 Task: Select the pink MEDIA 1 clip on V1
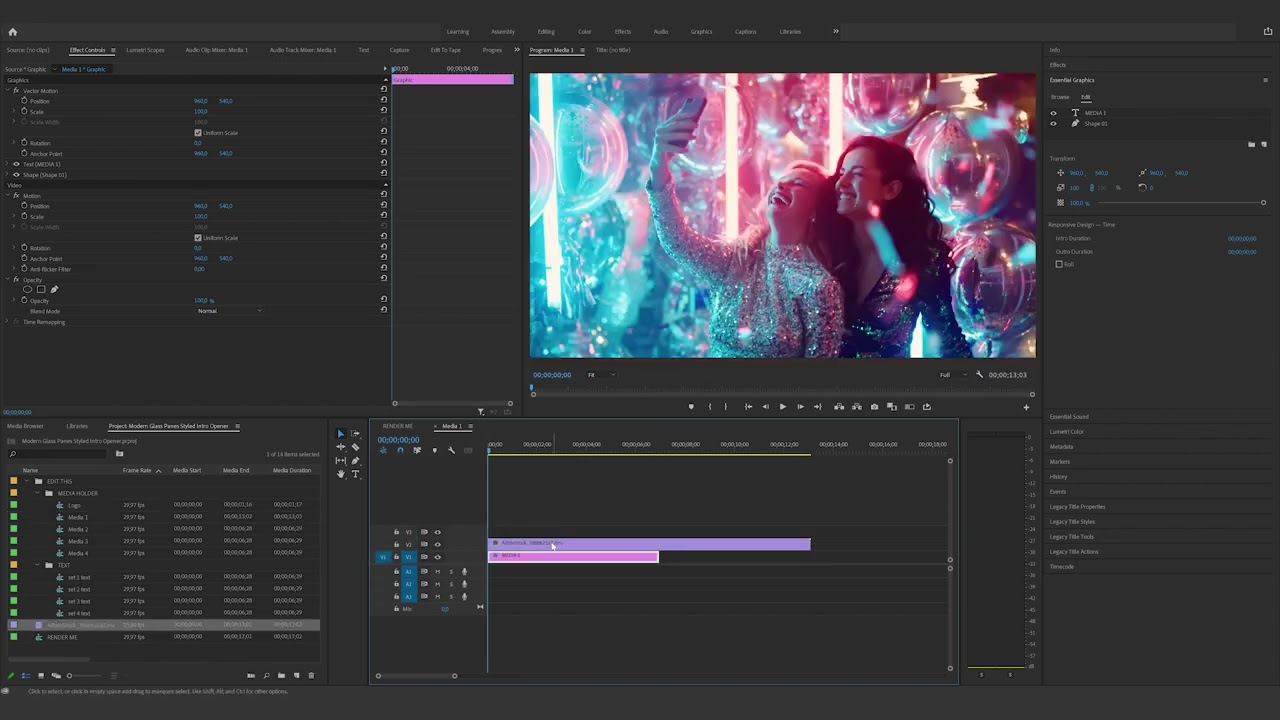pos(573,556)
